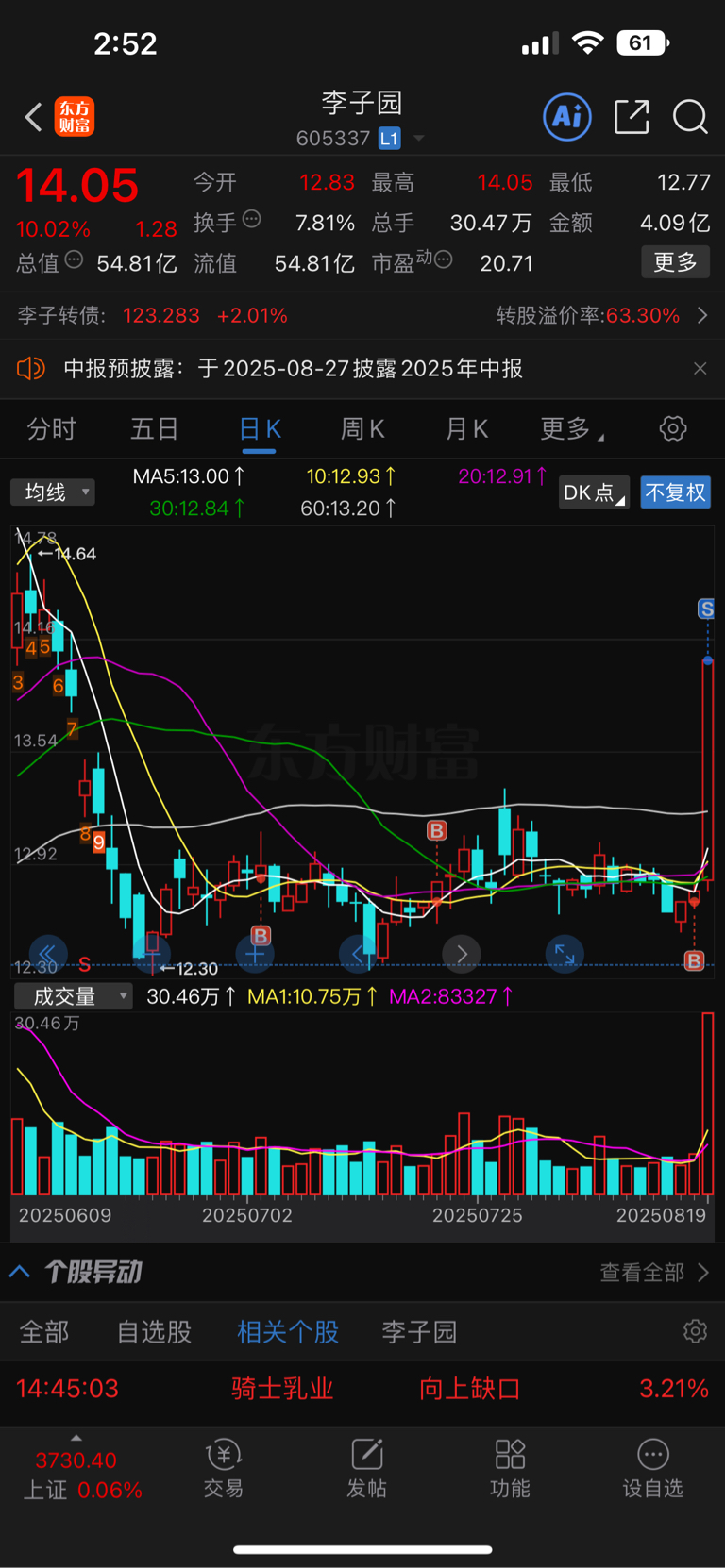Tap the battery indicator showing 61
725x1568 pixels.
(643, 43)
